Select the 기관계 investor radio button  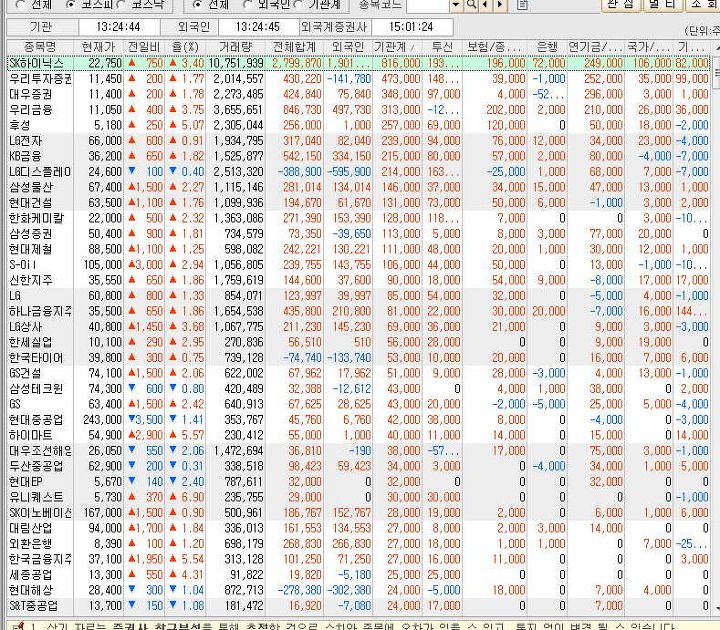[298, 5]
